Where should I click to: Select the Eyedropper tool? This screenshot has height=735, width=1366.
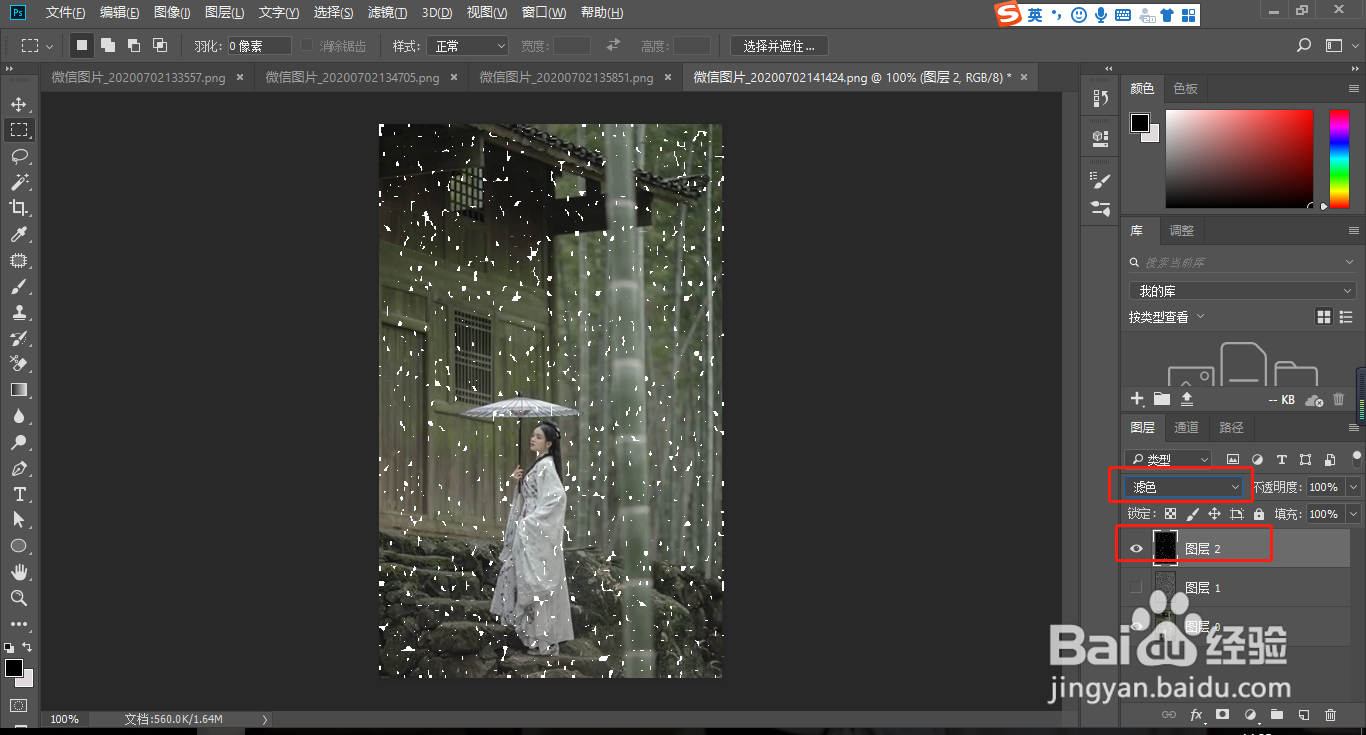[x=20, y=234]
